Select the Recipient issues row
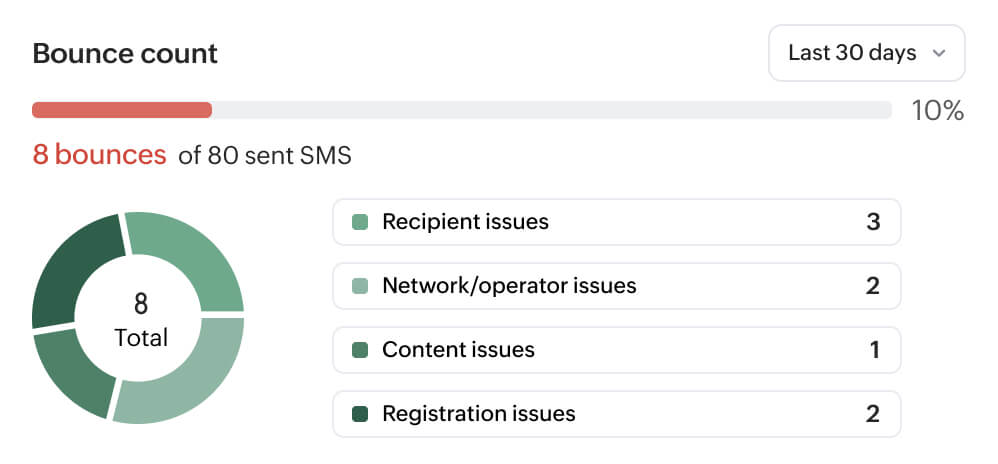Image resolution: width=998 pixels, height=464 pixels. [617, 222]
